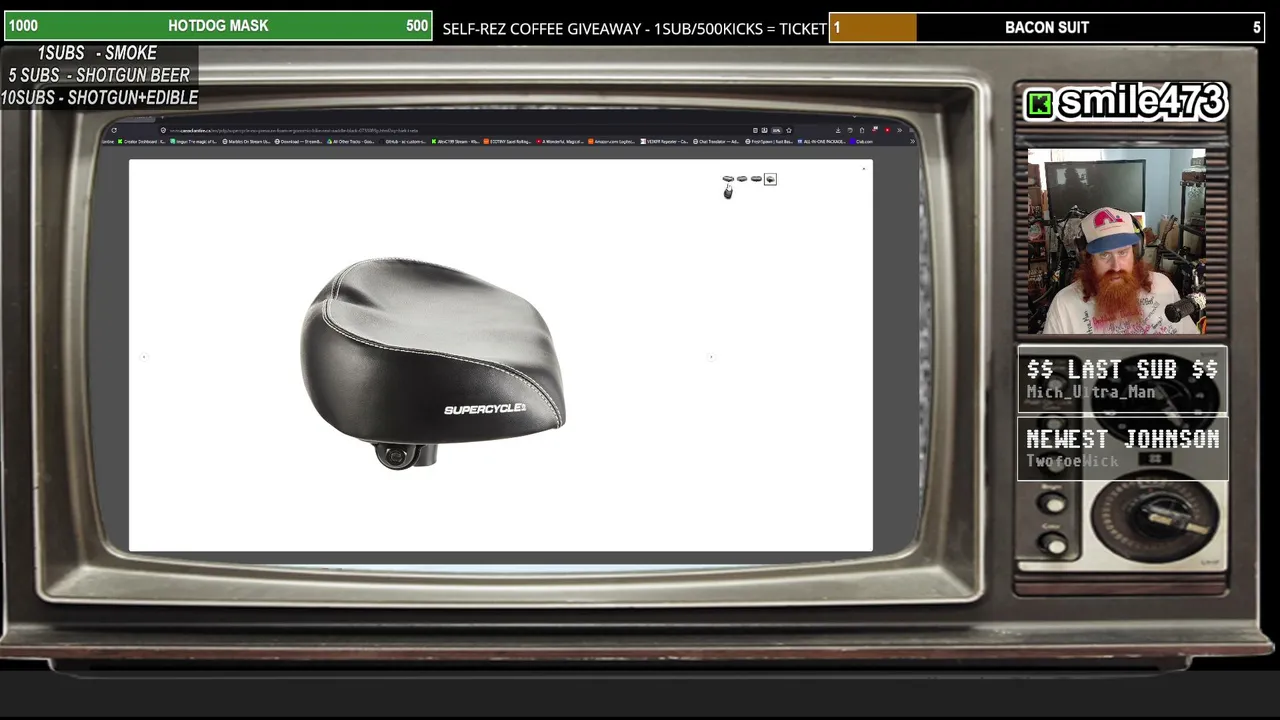The height and width of the screenshot is (720, 1280).
Task: Select the third saddle thumbnail
Action: tap(756, 179)
